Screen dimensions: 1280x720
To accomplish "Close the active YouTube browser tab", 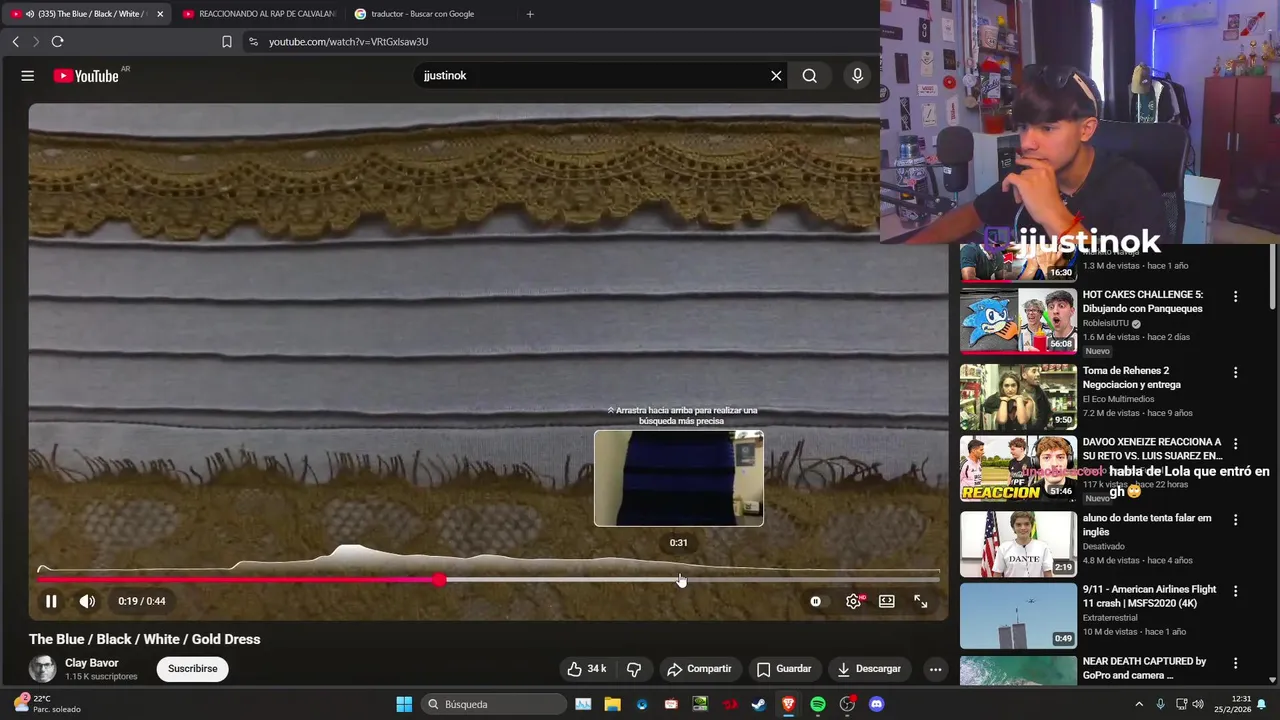I will (x=160, y=14).
